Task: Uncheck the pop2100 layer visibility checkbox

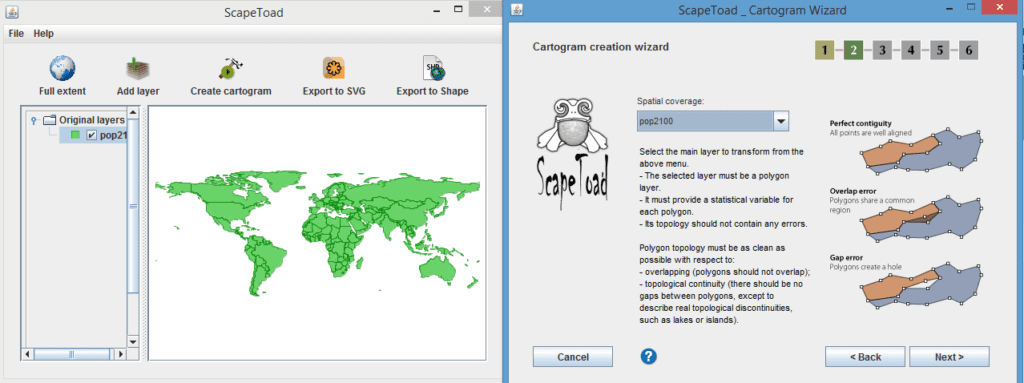Action: click(91, 135)
